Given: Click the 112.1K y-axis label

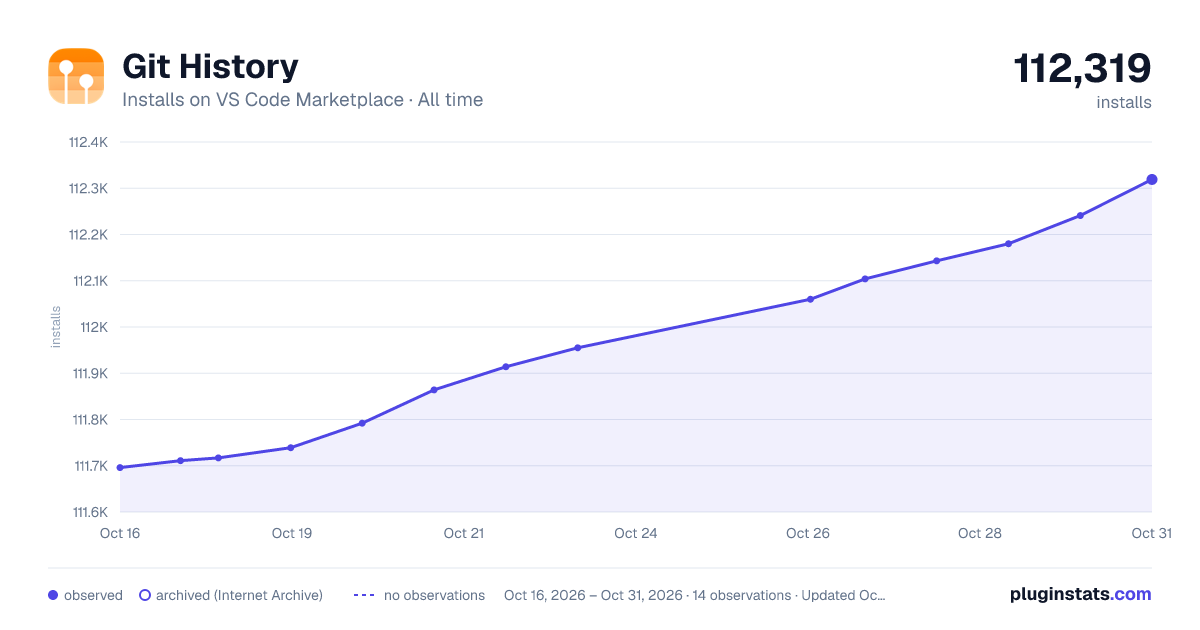Looking at the screenshot, I should click(x=89, y=281).
